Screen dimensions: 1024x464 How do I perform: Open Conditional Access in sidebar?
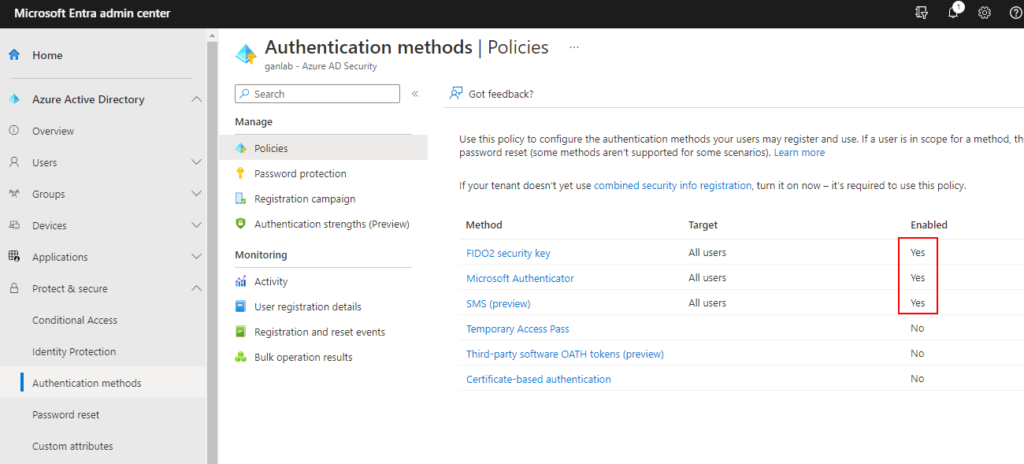point(75,320)
